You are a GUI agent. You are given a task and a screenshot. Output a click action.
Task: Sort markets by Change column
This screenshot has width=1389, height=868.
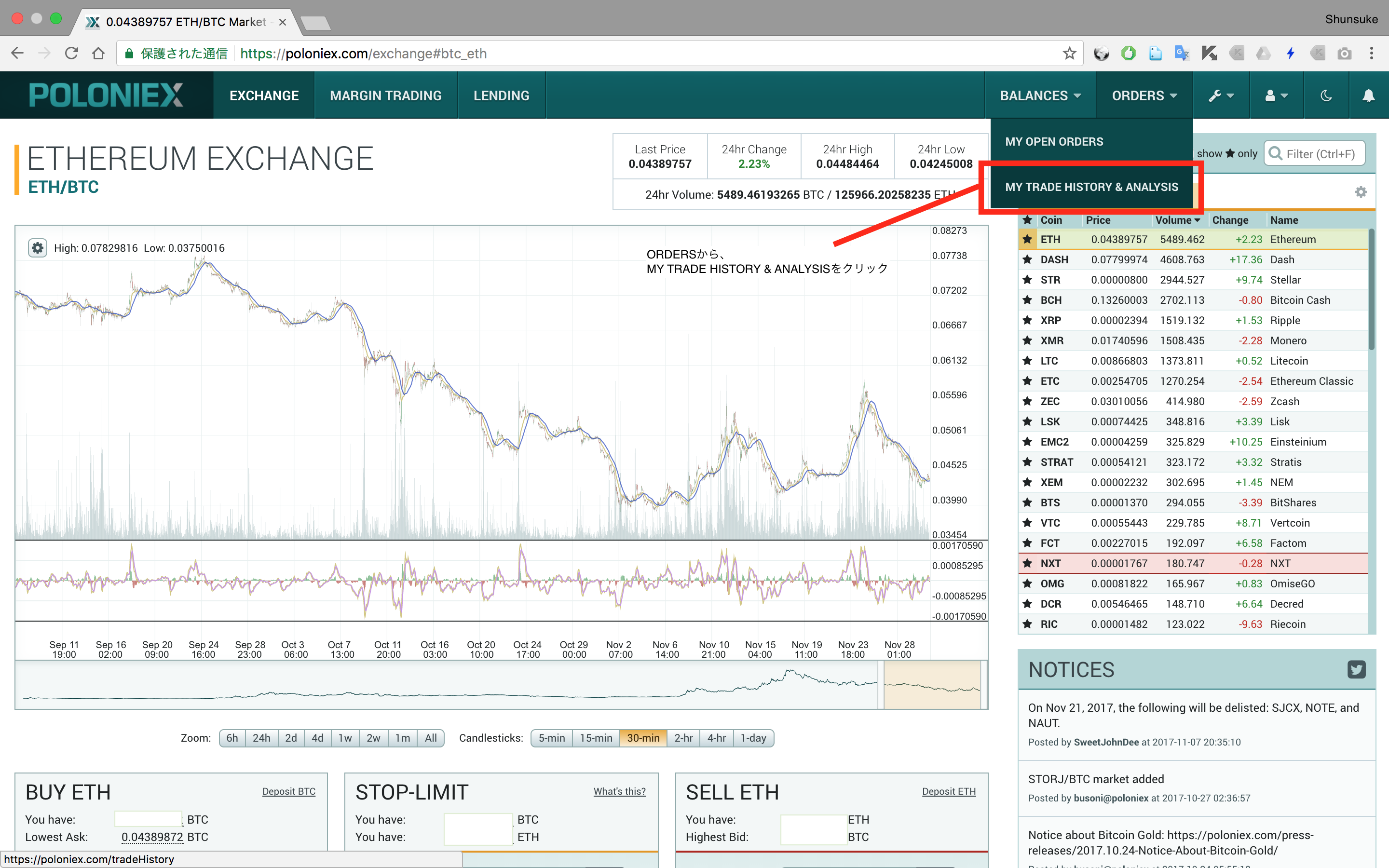click(x=1230, y=220)
